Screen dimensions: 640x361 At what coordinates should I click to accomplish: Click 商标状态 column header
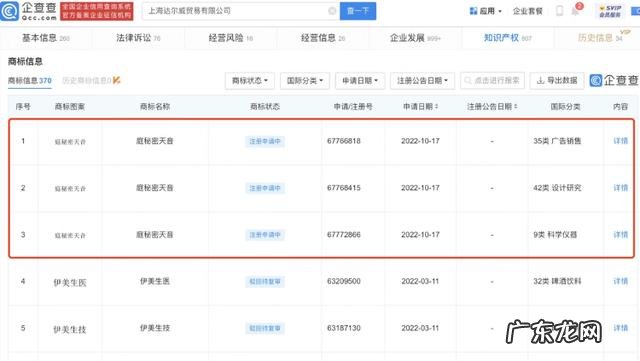point(265,107)
